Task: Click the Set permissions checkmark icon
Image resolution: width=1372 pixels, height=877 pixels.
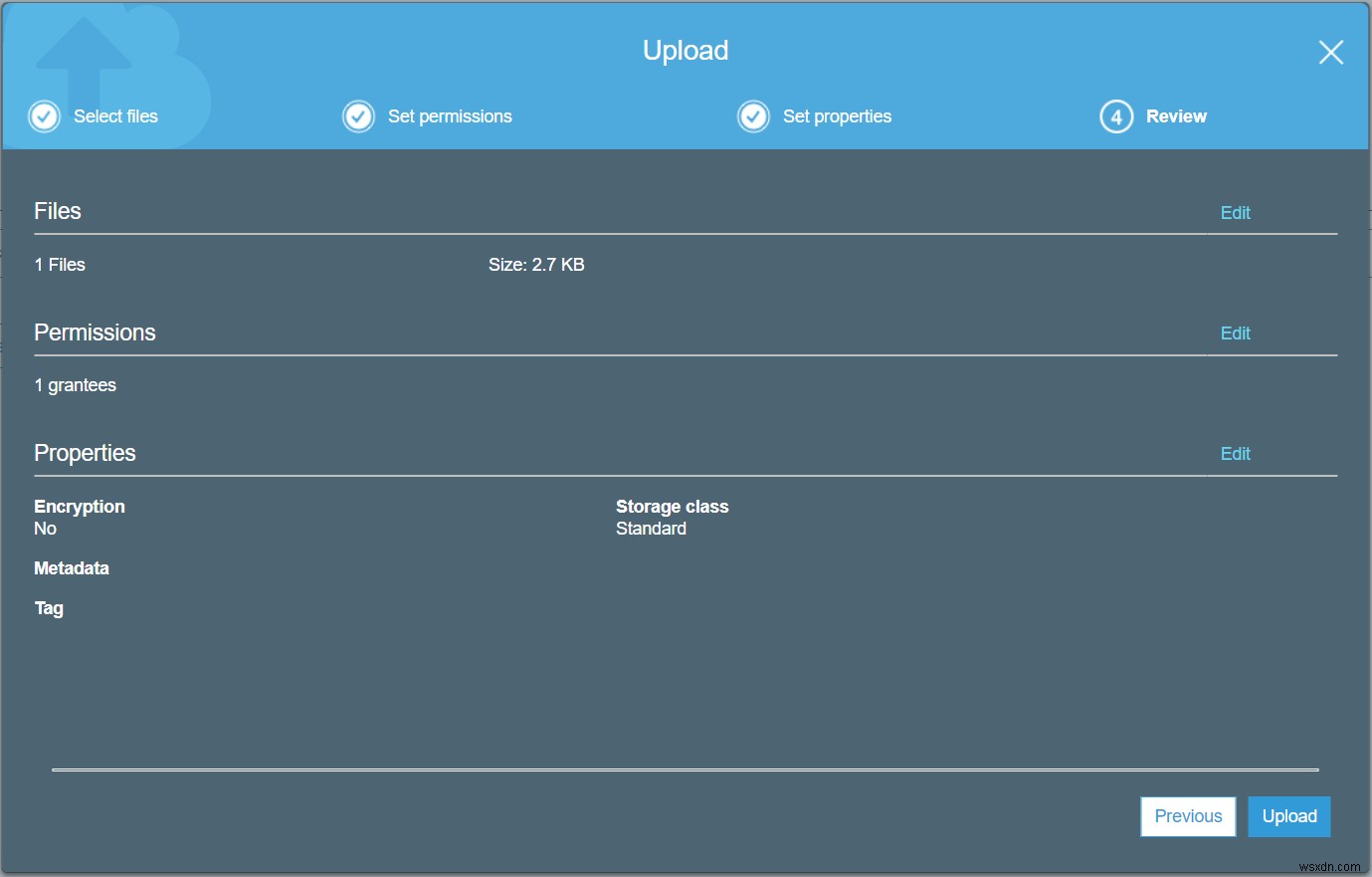Action: [358, 116]
